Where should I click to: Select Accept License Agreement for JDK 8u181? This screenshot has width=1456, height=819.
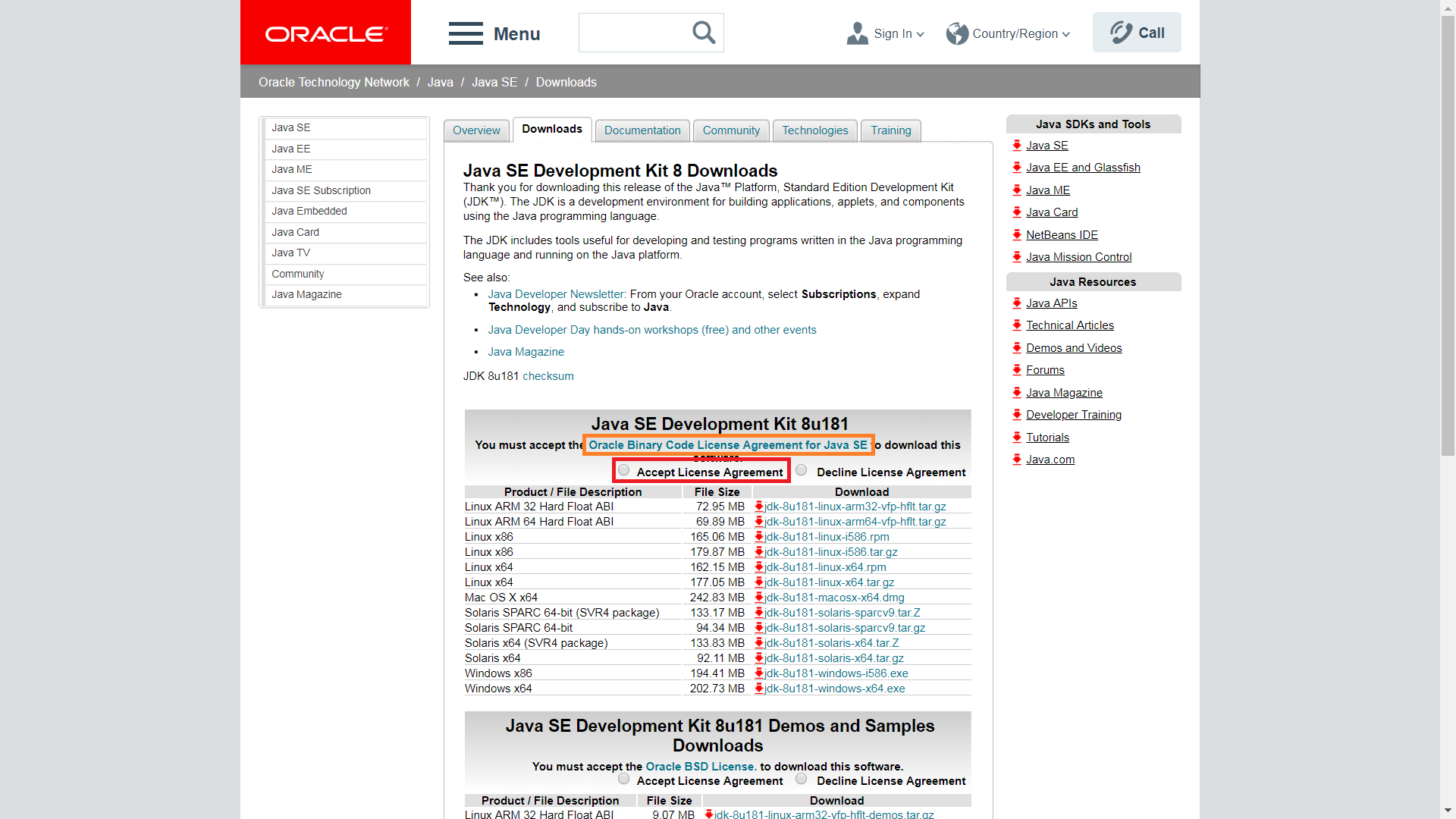tap(623, 470)
